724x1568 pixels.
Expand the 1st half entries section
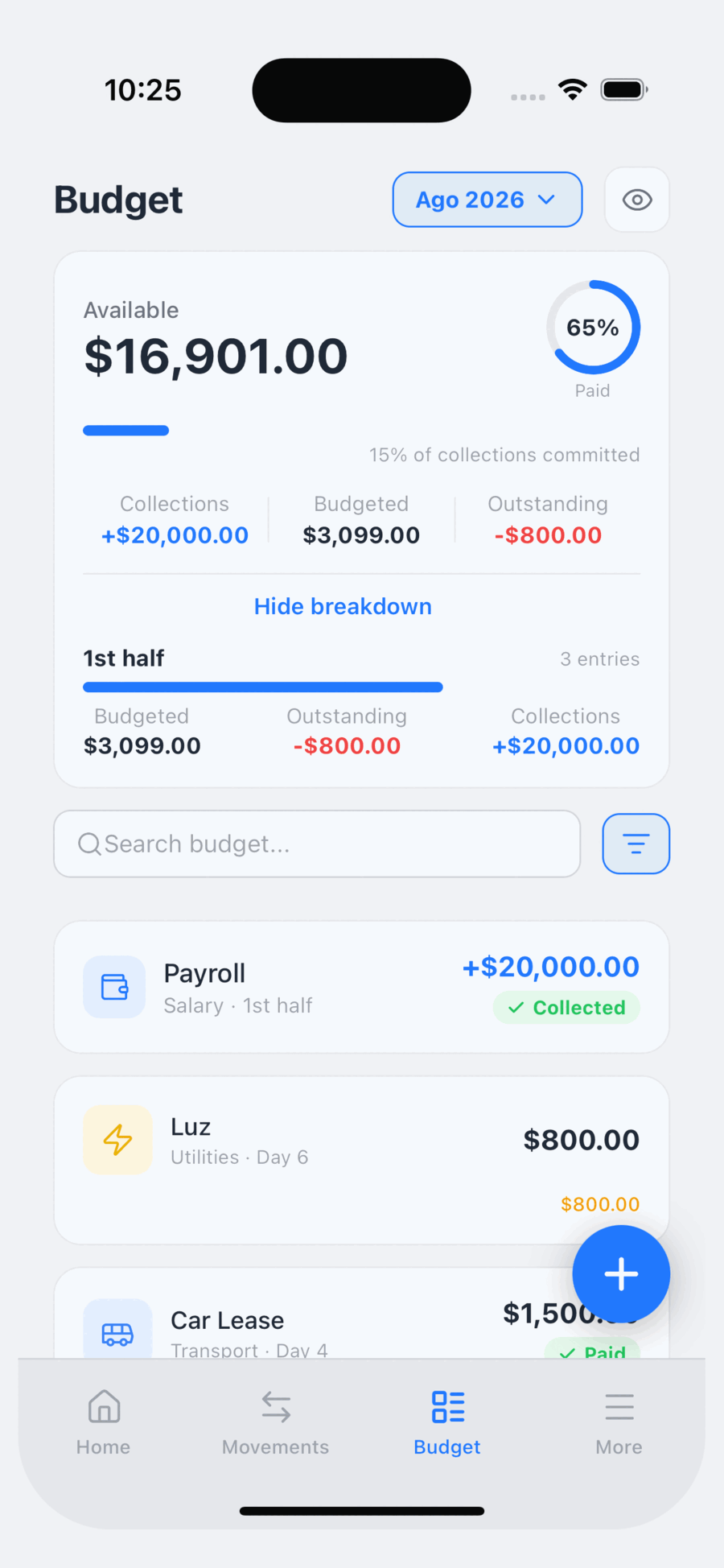coord(361,658)
